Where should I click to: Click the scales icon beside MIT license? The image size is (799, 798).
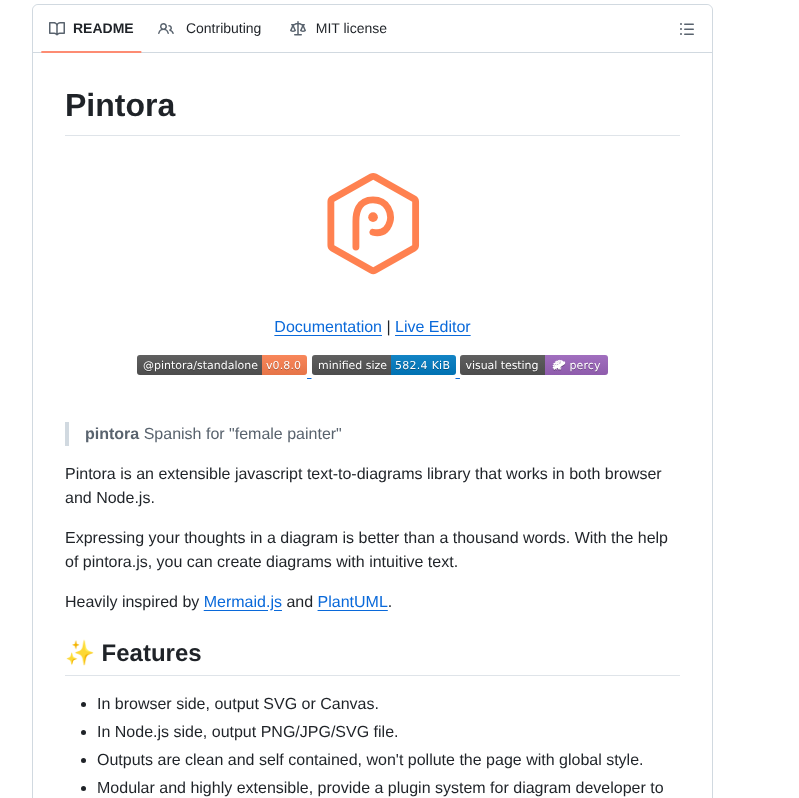[298, 29]
